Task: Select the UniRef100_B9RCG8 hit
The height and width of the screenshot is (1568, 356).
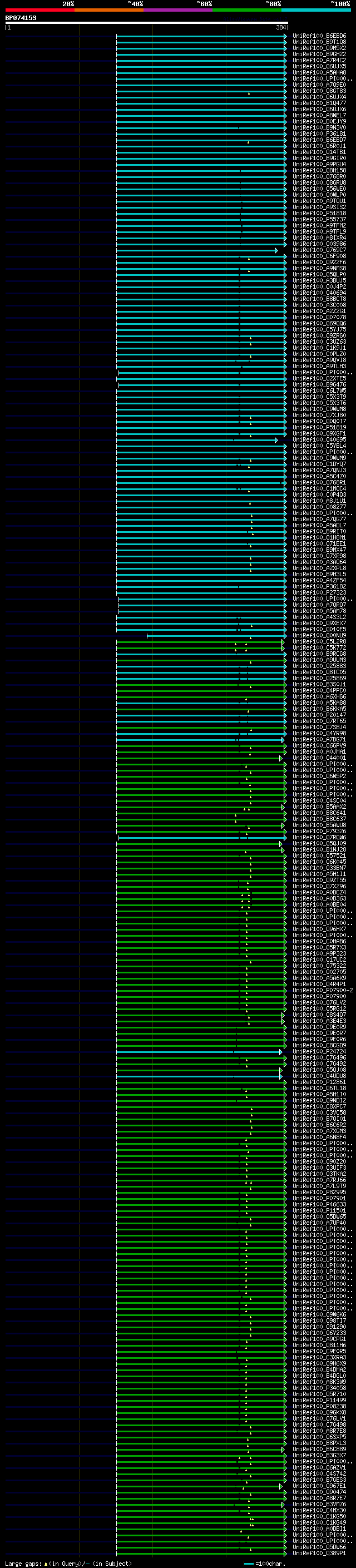Action: (x=319, y=654)
